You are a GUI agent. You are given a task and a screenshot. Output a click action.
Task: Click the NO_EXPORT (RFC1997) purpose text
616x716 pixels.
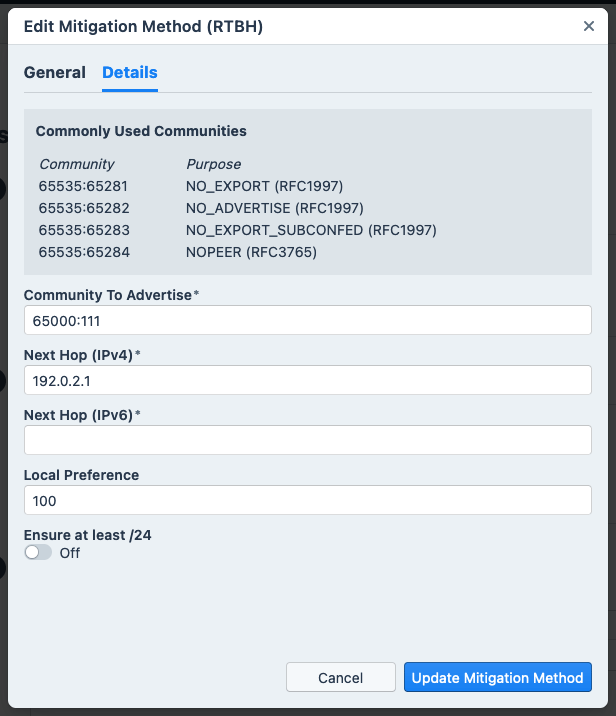coord(264,186)
